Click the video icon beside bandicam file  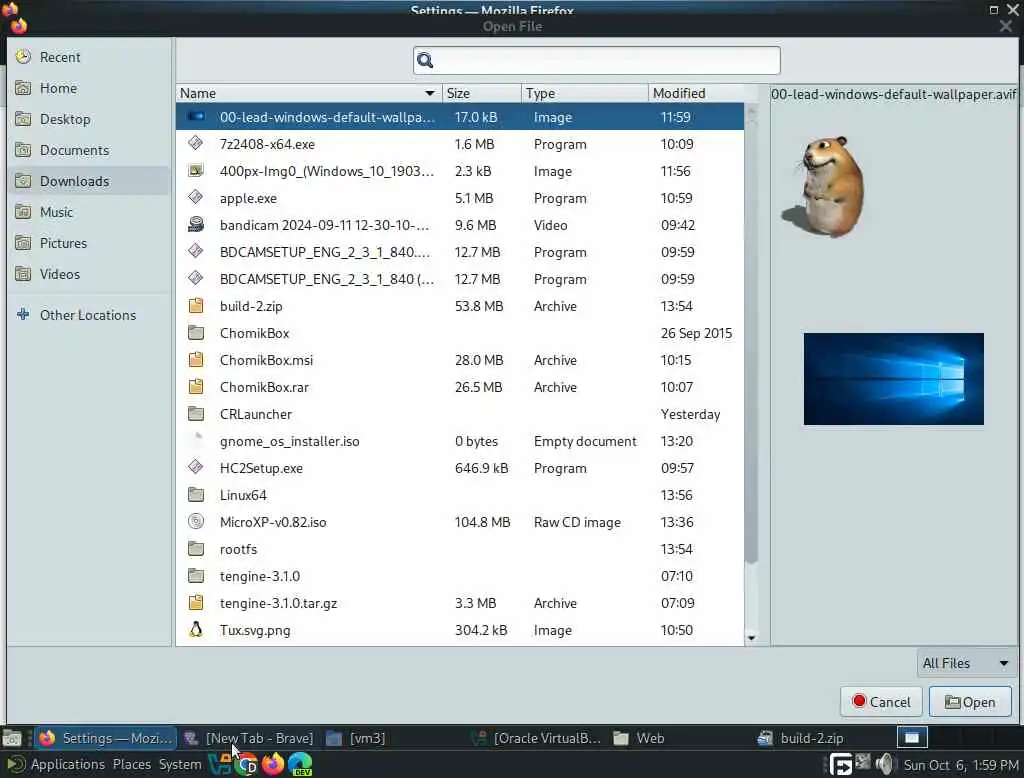coord(196,225)
